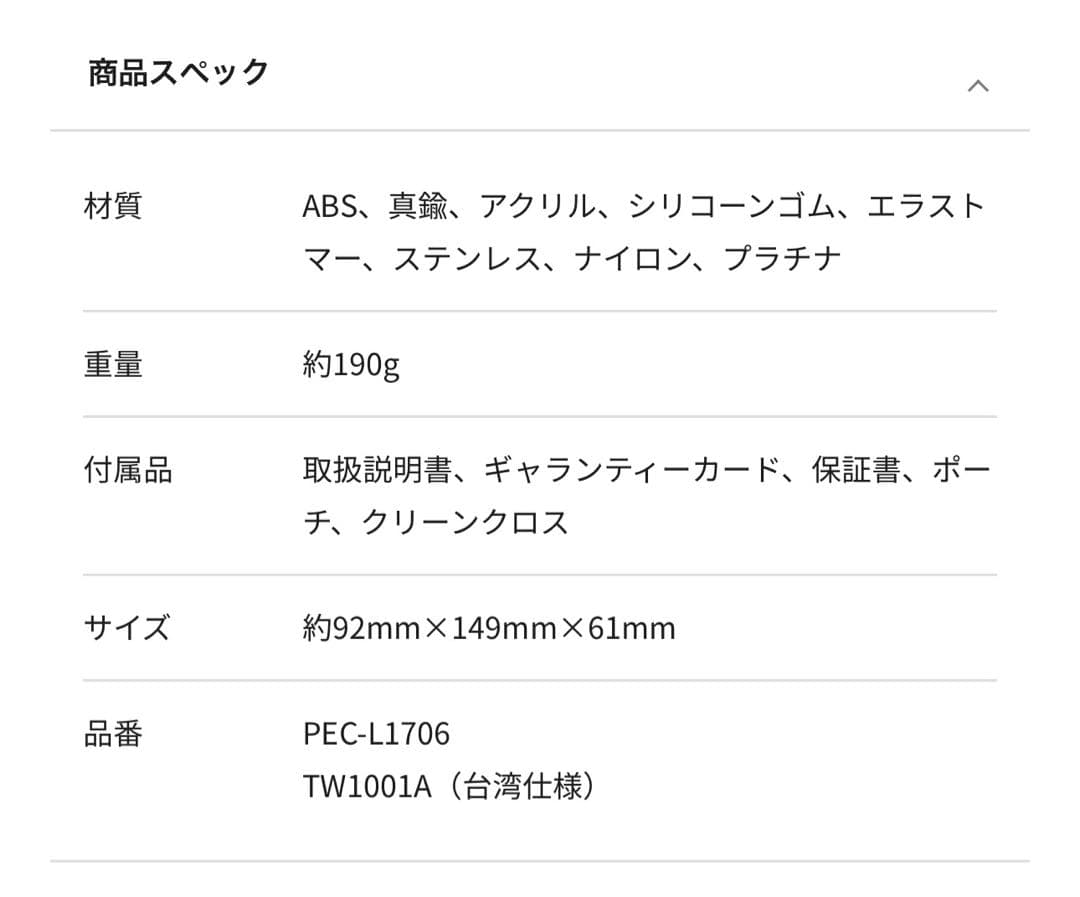Click the ABS material text

pos(327,205)
